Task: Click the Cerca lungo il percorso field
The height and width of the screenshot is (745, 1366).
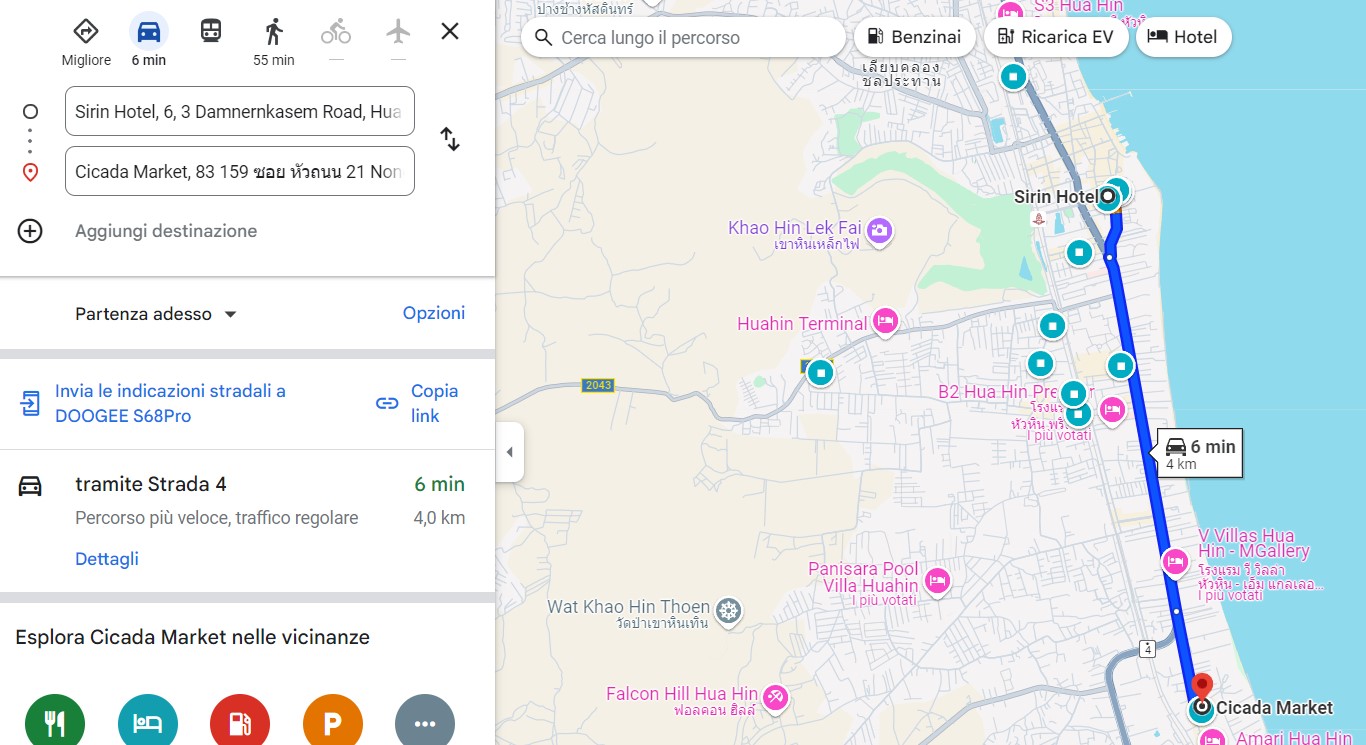Action: click(x=683, y=38)
